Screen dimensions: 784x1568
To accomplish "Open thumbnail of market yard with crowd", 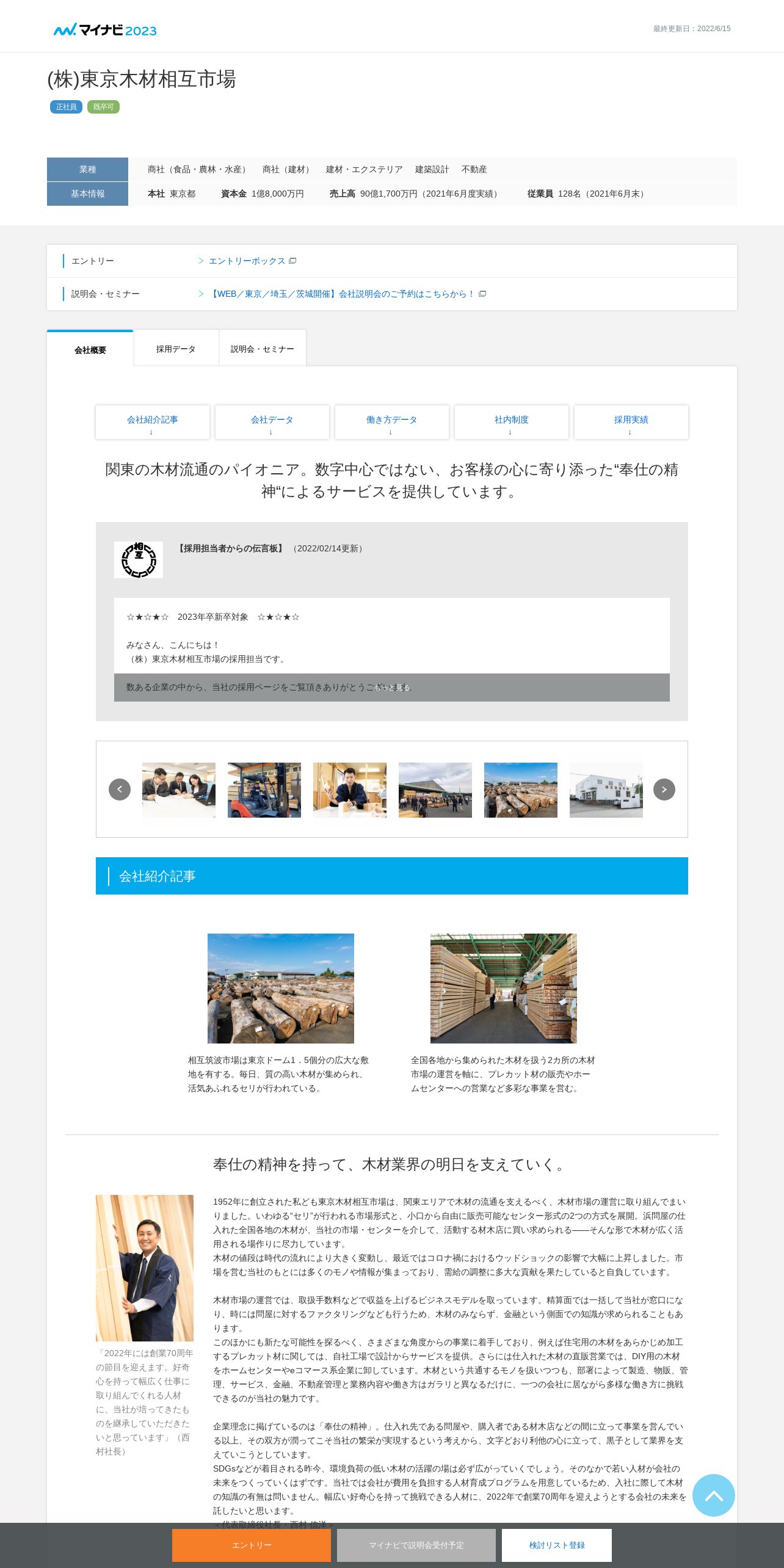I will pos(435,789).
